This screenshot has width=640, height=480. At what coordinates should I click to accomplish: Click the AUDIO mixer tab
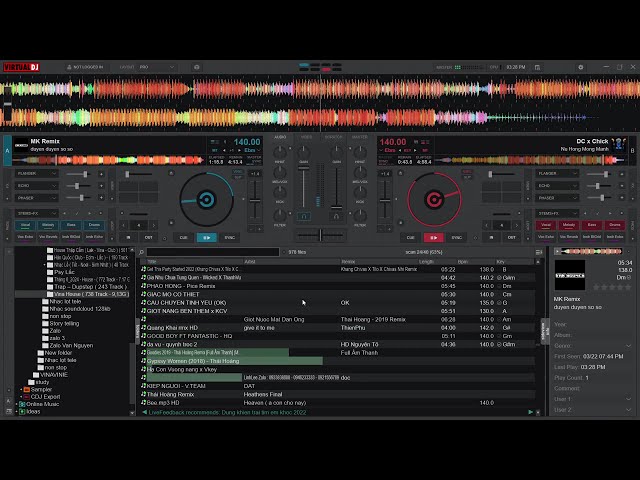(x=280, y=137)
